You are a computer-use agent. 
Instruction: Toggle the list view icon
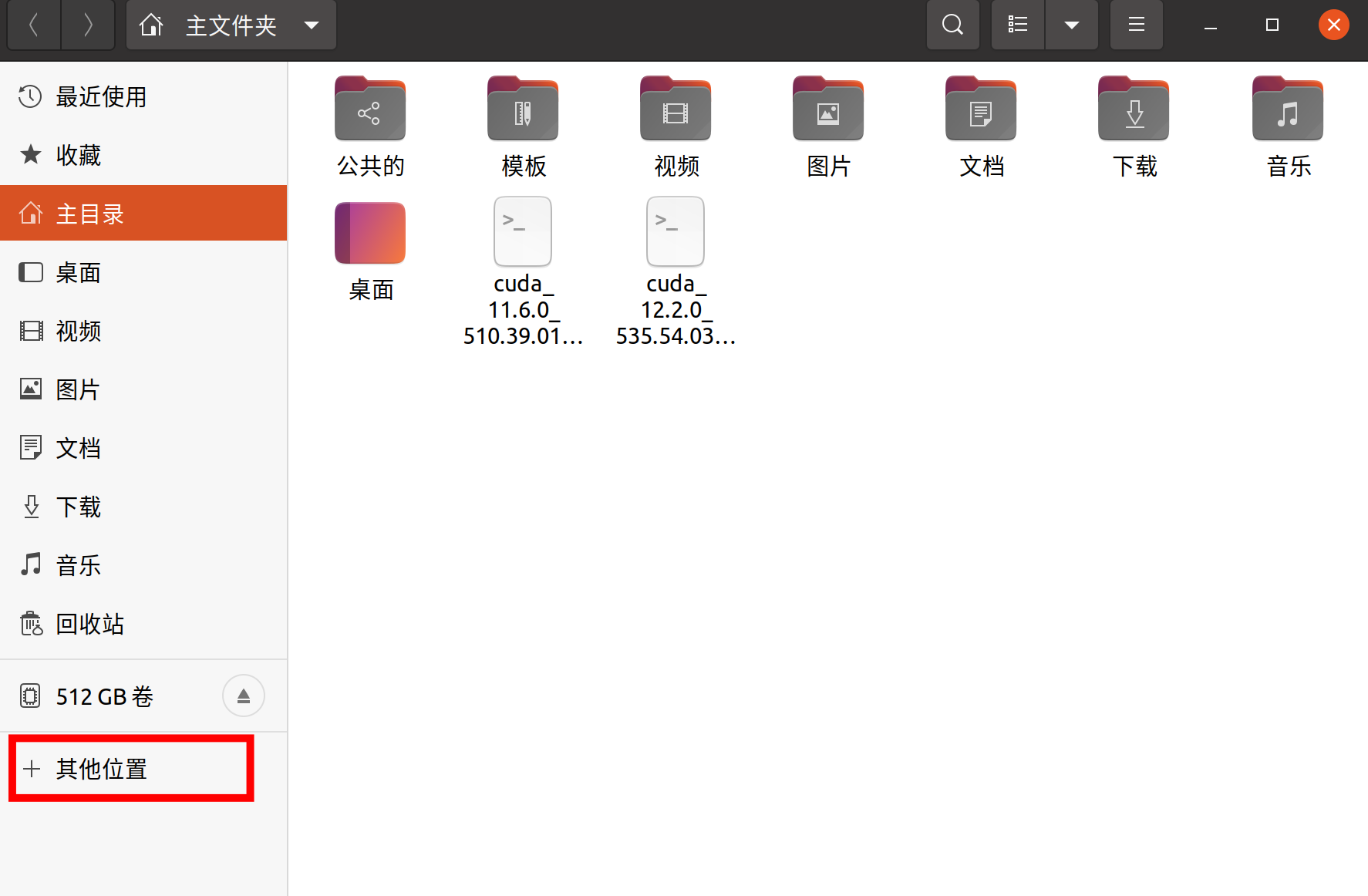point(1018,25)
